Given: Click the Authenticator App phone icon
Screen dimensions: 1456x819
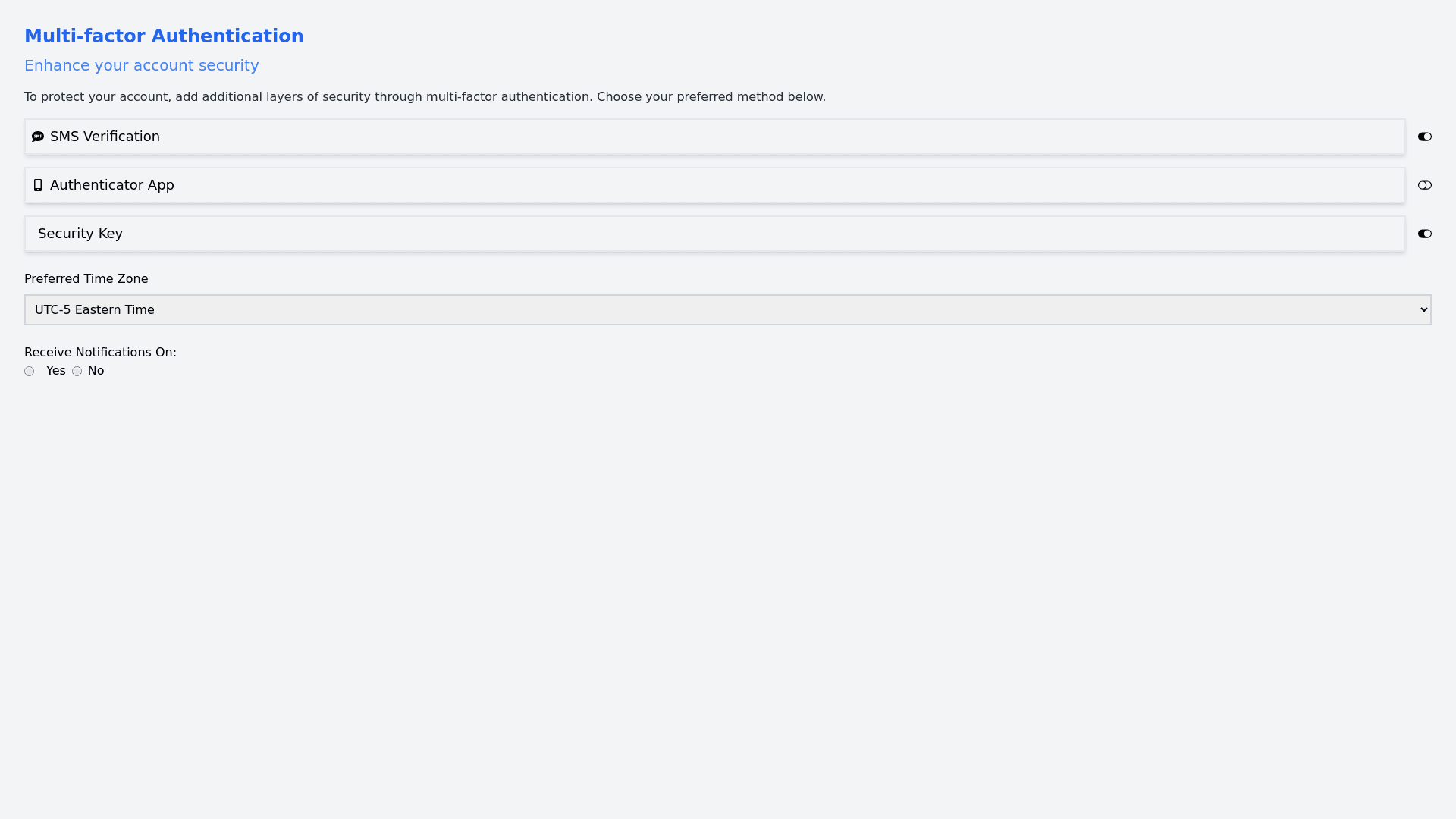Looking at the screenshot, I should tap(38, 185).
